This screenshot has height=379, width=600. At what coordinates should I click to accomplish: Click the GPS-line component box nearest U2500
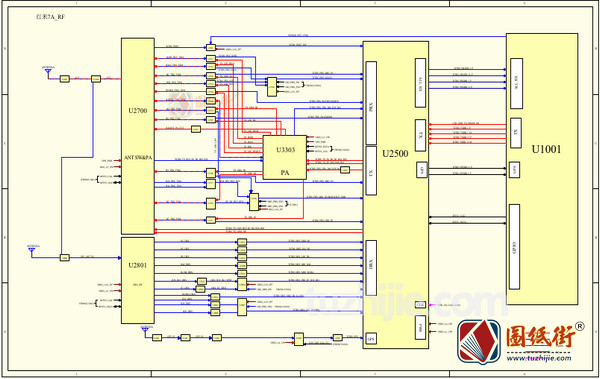[337, 338]
